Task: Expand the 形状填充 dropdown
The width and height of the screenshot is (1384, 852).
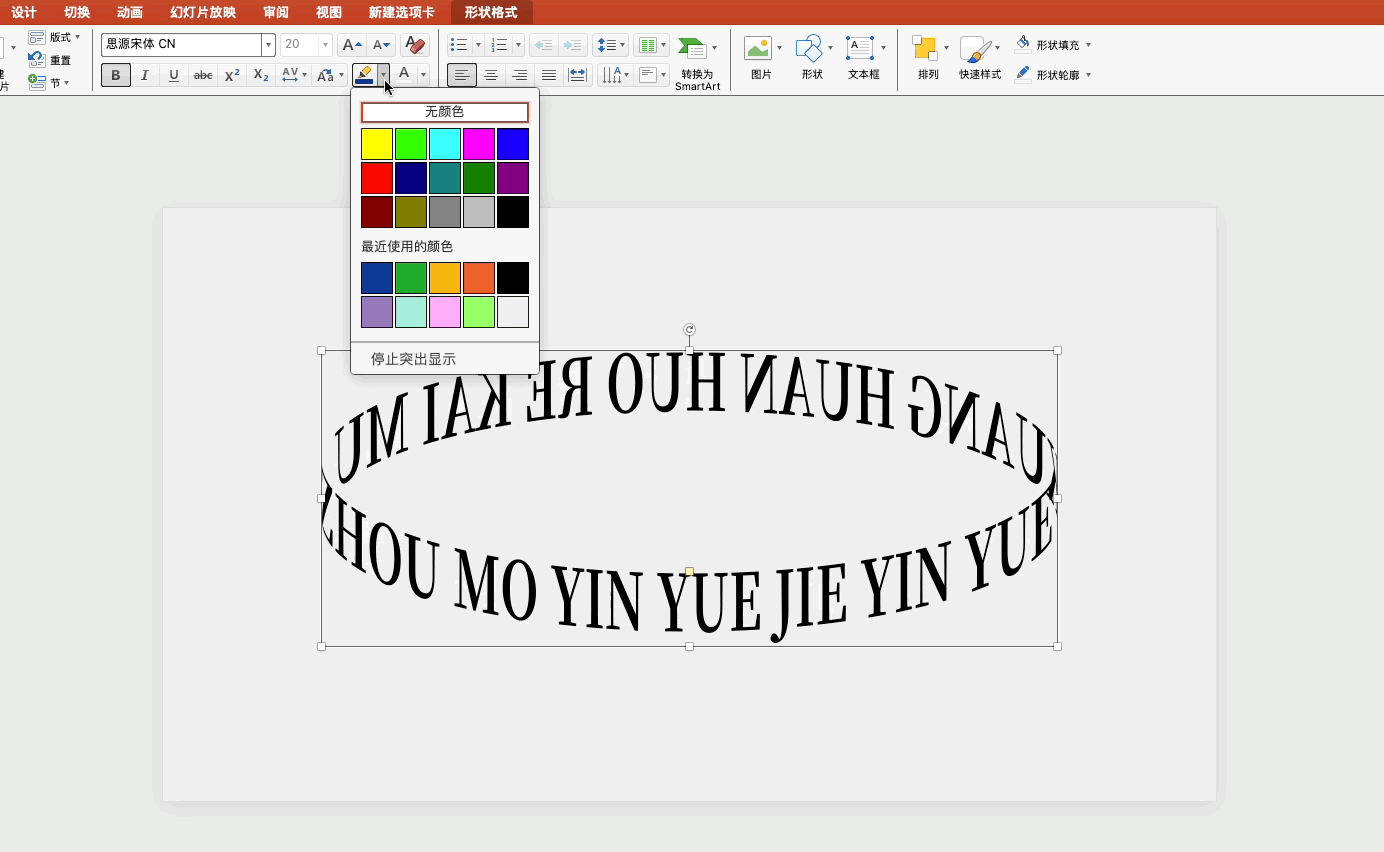Action: tap(1088, 45)
